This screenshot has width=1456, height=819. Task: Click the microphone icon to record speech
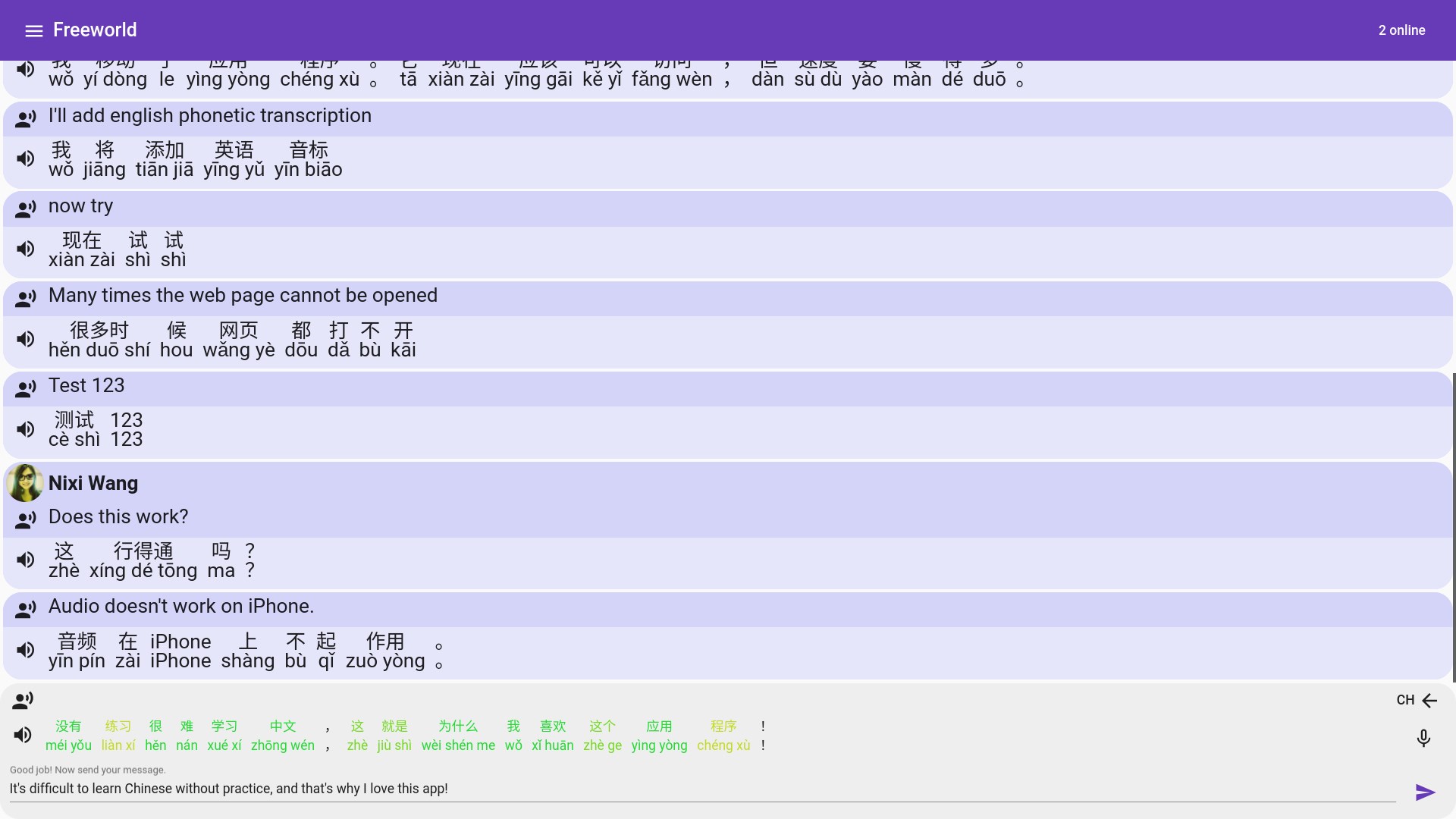click(x=1423, y=738)
